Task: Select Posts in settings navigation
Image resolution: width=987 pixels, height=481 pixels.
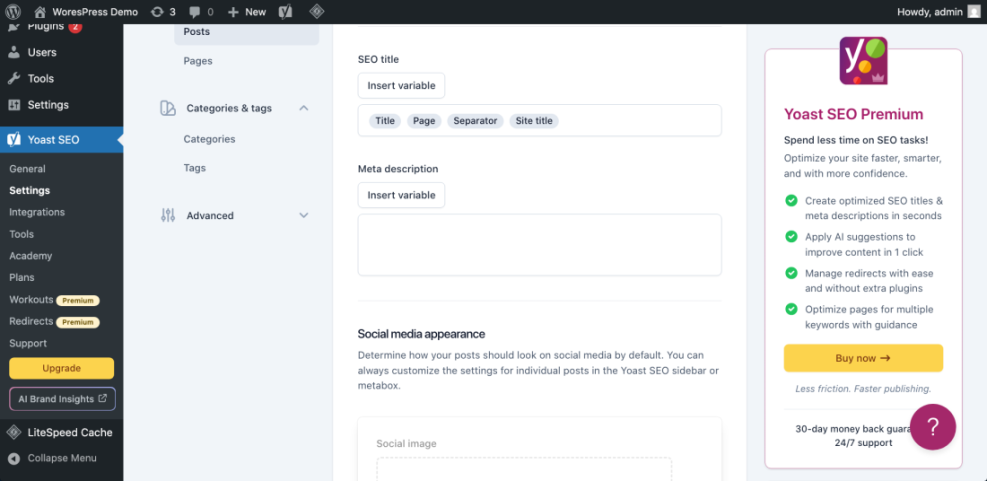Action: [x=247, y=31]
